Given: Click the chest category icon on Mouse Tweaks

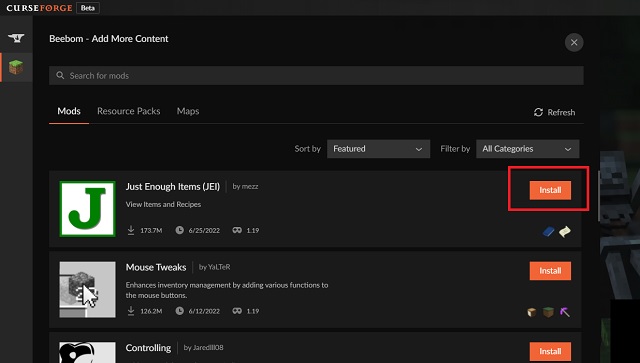Looking at the screenshot, I should 531,312.
